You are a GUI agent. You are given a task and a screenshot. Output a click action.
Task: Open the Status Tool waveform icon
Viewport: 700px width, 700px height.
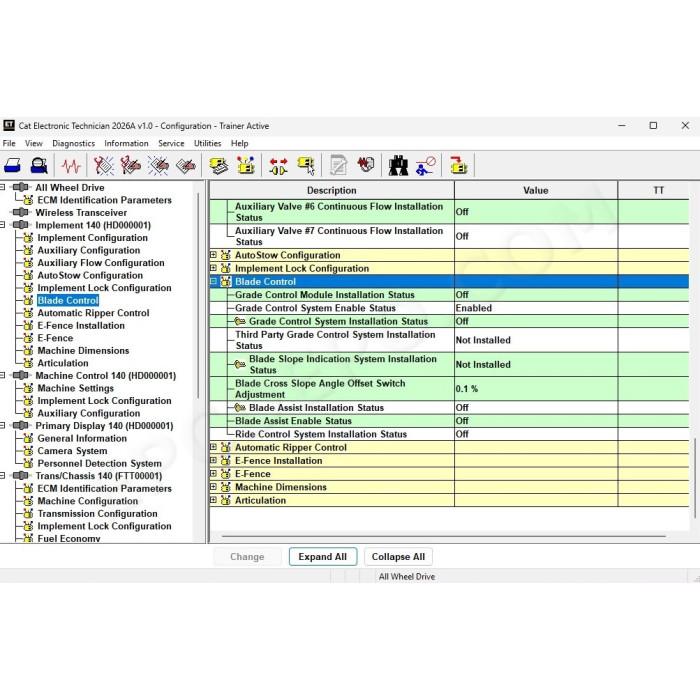[x=71, y=166]
